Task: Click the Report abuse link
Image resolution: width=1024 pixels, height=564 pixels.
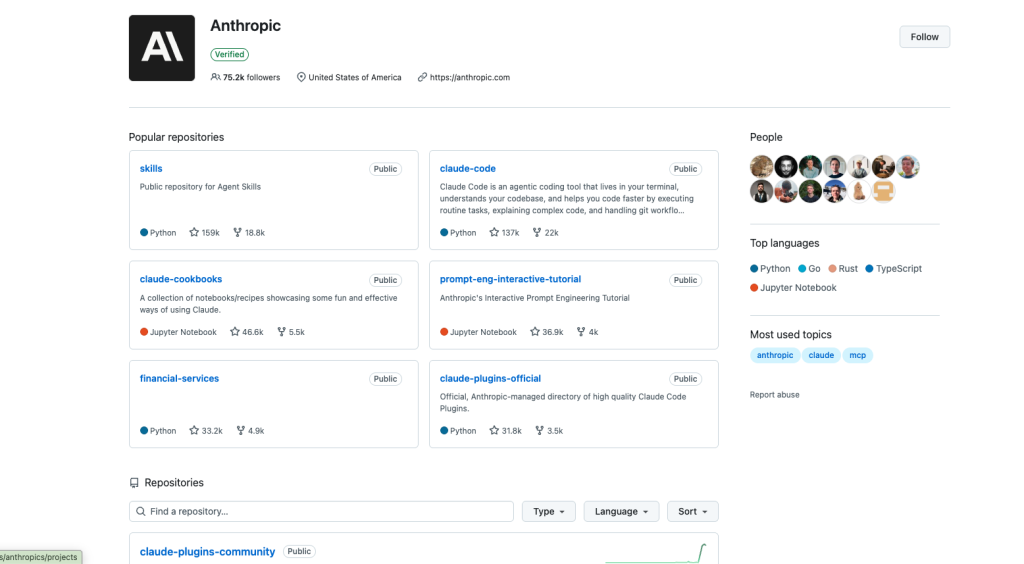Action: [x=775, y=394]
